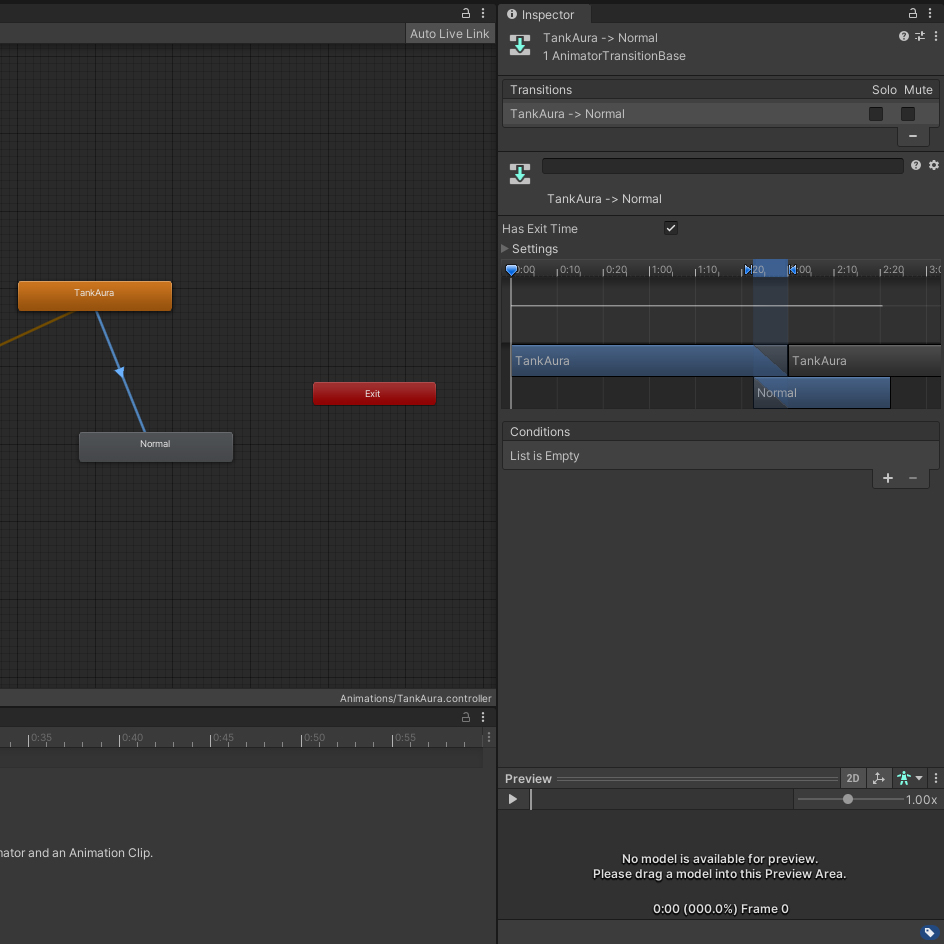Open asset labels tag icon
This screenshot has height=944, width=944.
(x=929, y=932)
